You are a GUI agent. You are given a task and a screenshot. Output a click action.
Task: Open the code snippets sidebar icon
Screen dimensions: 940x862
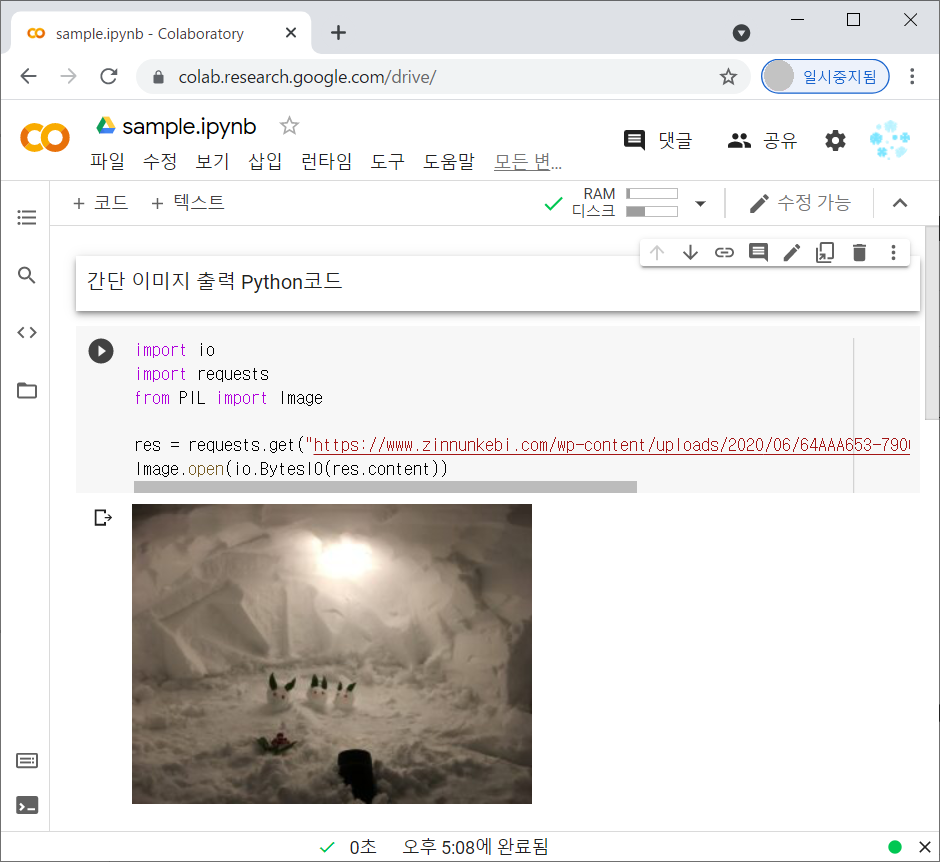(27, 332)
